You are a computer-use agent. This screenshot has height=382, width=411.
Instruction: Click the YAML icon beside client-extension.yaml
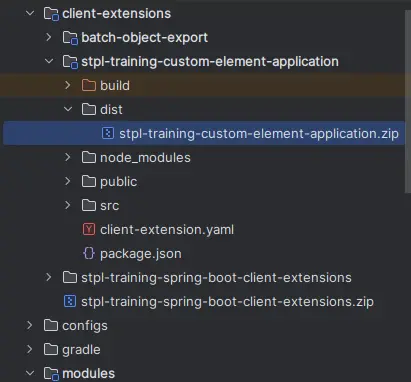click(x=89, y=229)
